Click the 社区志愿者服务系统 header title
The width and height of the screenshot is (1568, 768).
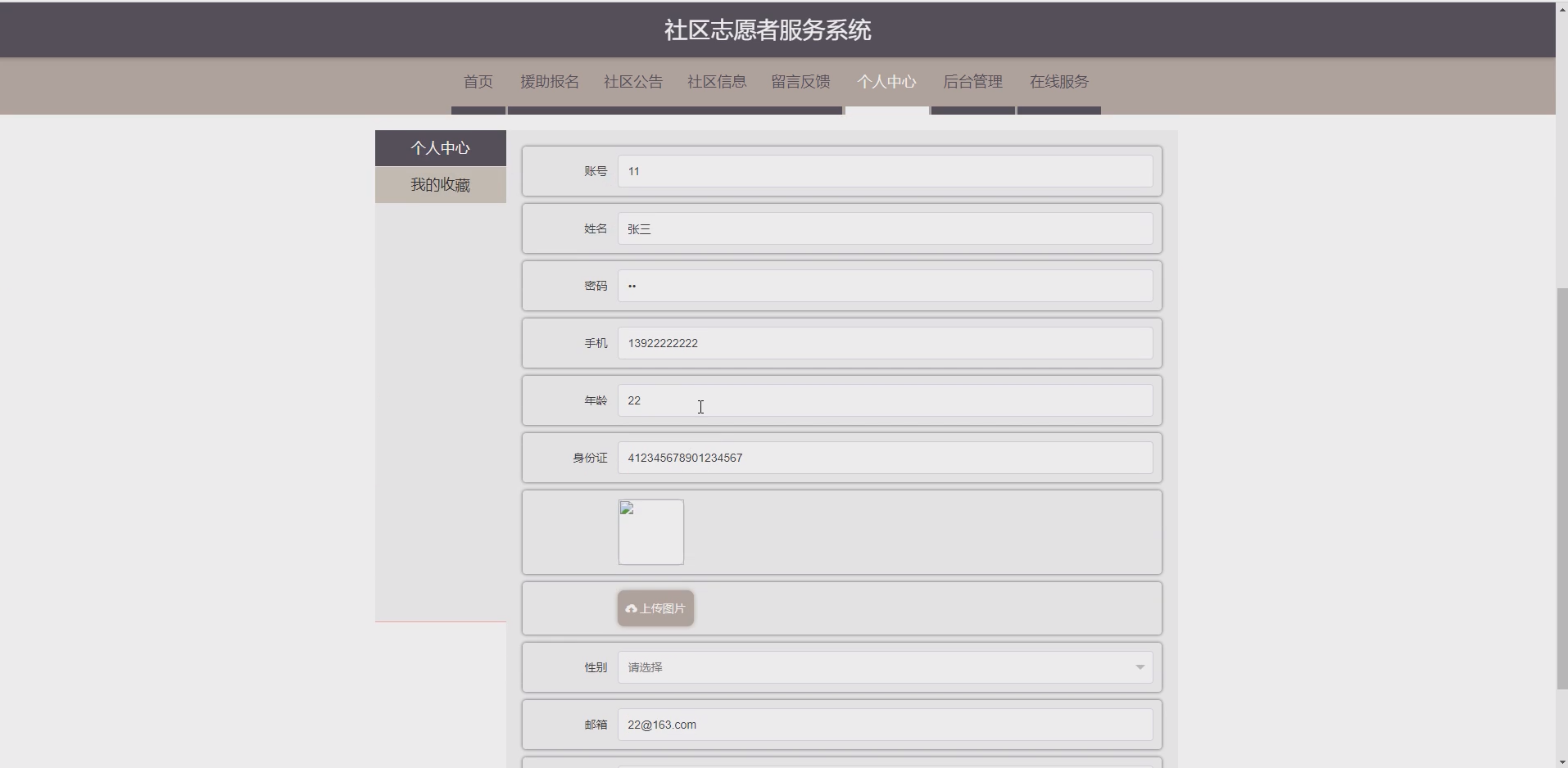tap(768, 30)
